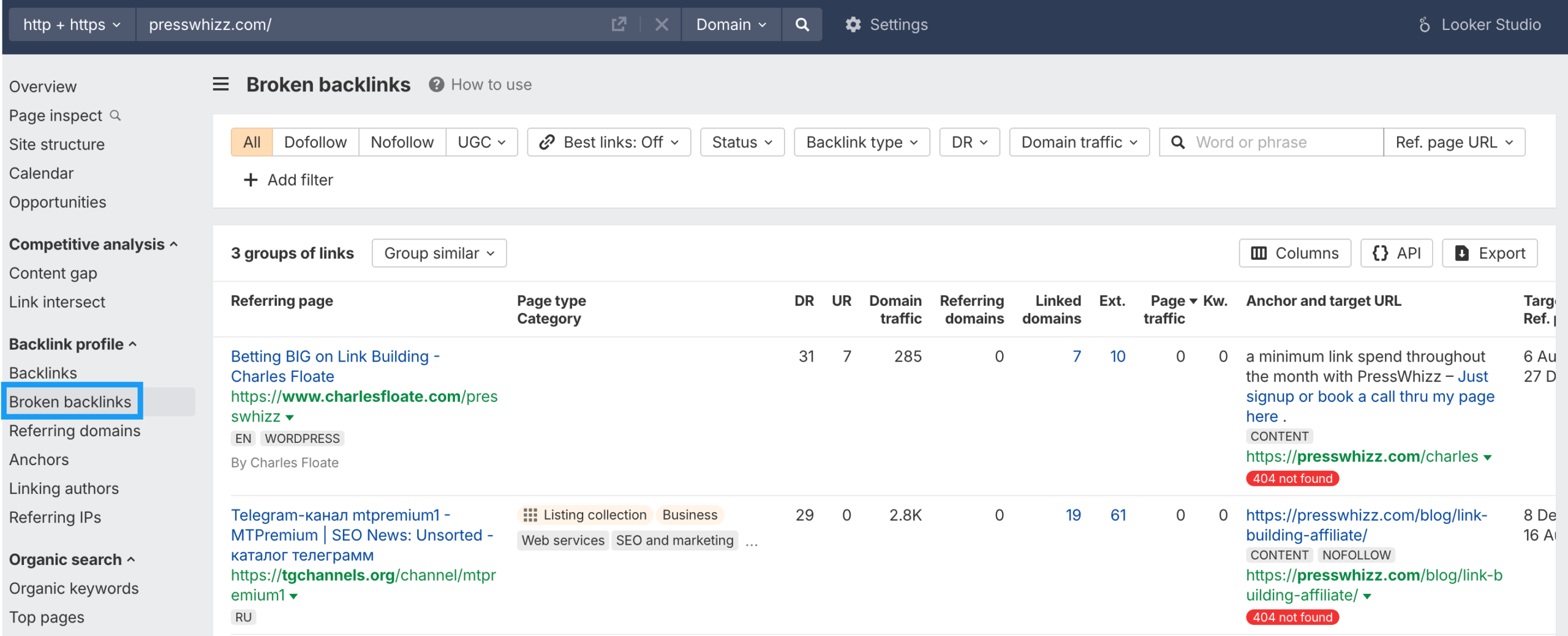Toggle sidebar with hamburger menu icon
The width and height of the screenshot is (1568, 636).
tap(221, 85)
